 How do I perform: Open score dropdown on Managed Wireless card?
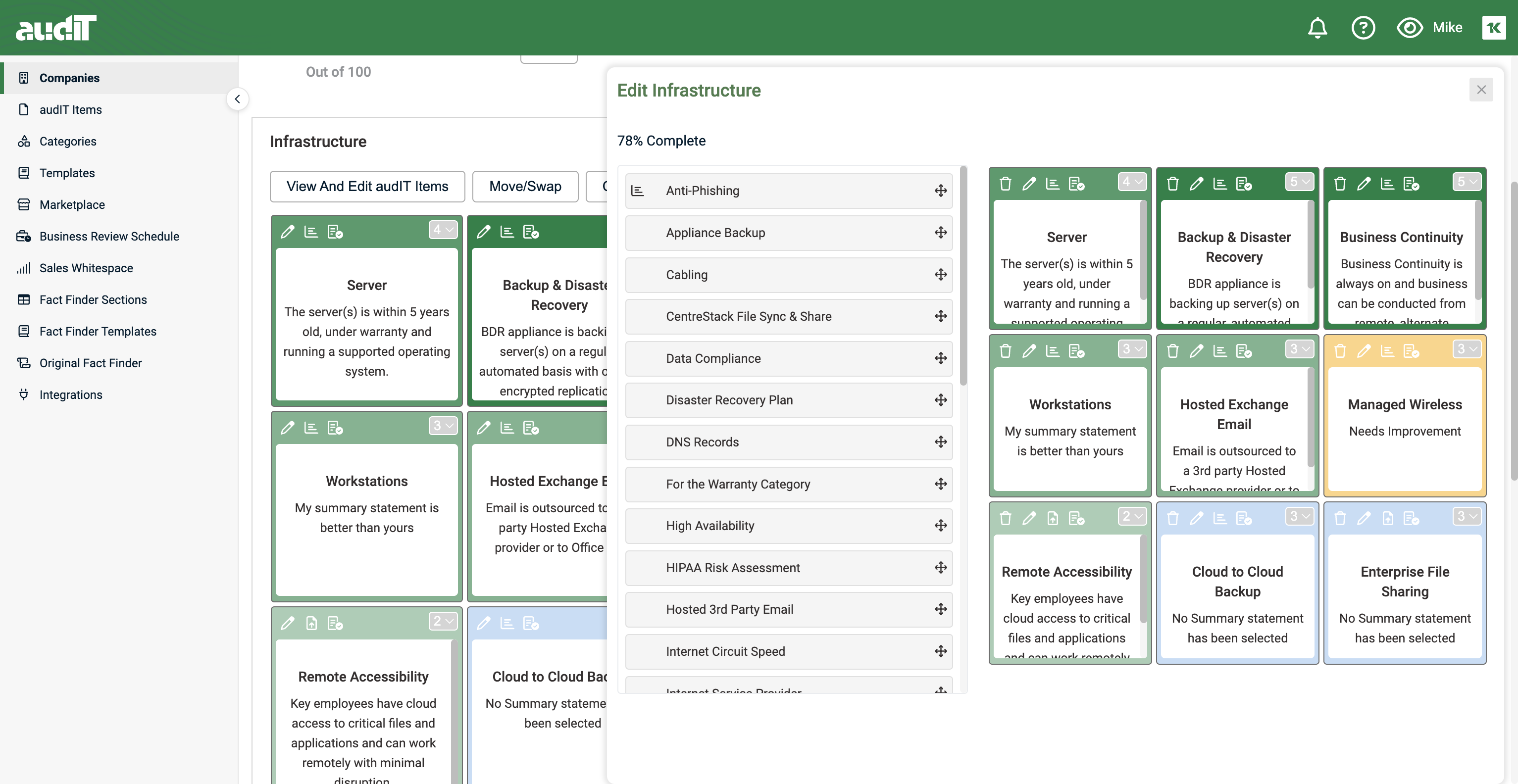pyautogui.click(x=1467, y=349)
